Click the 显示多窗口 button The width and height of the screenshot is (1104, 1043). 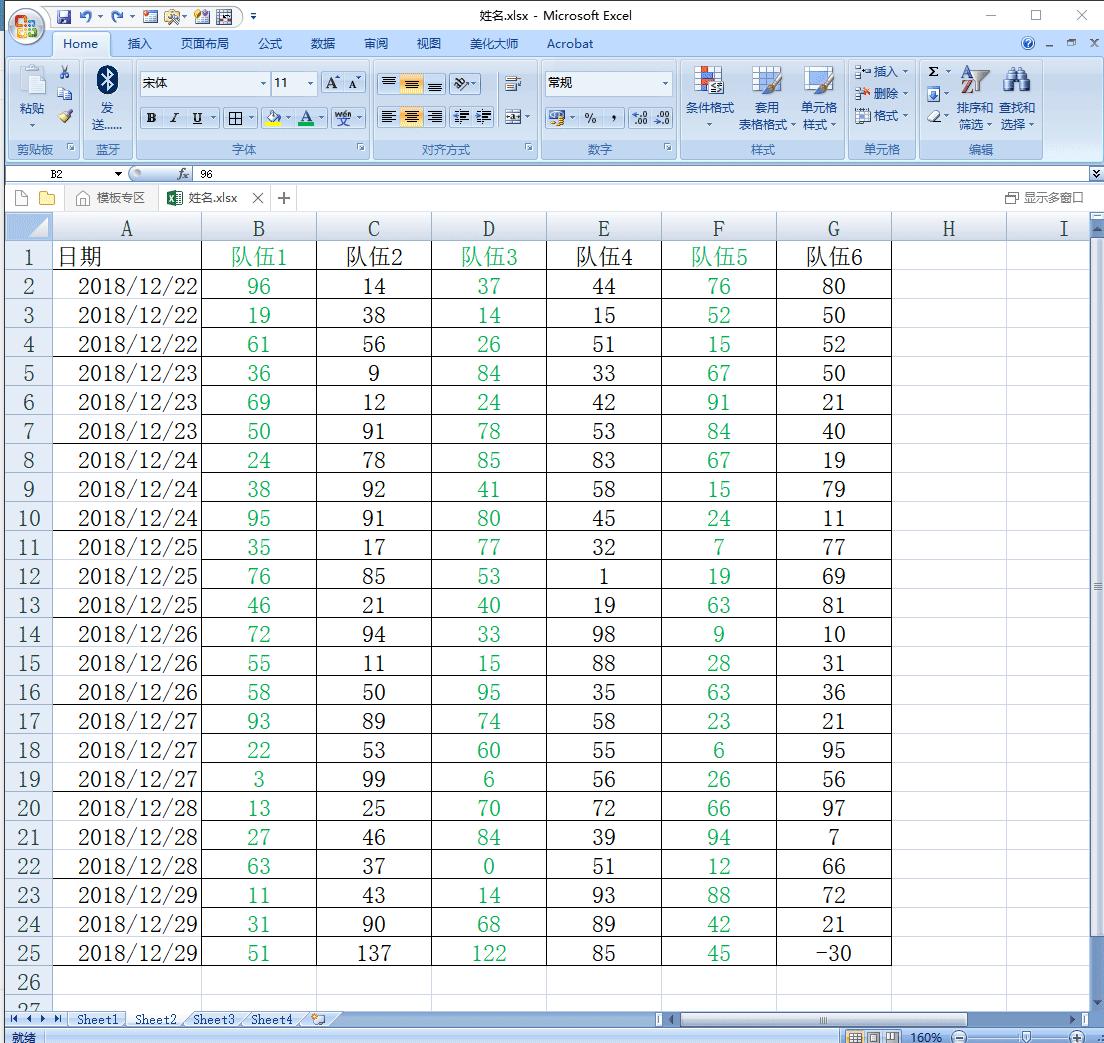coord(1045,198)
